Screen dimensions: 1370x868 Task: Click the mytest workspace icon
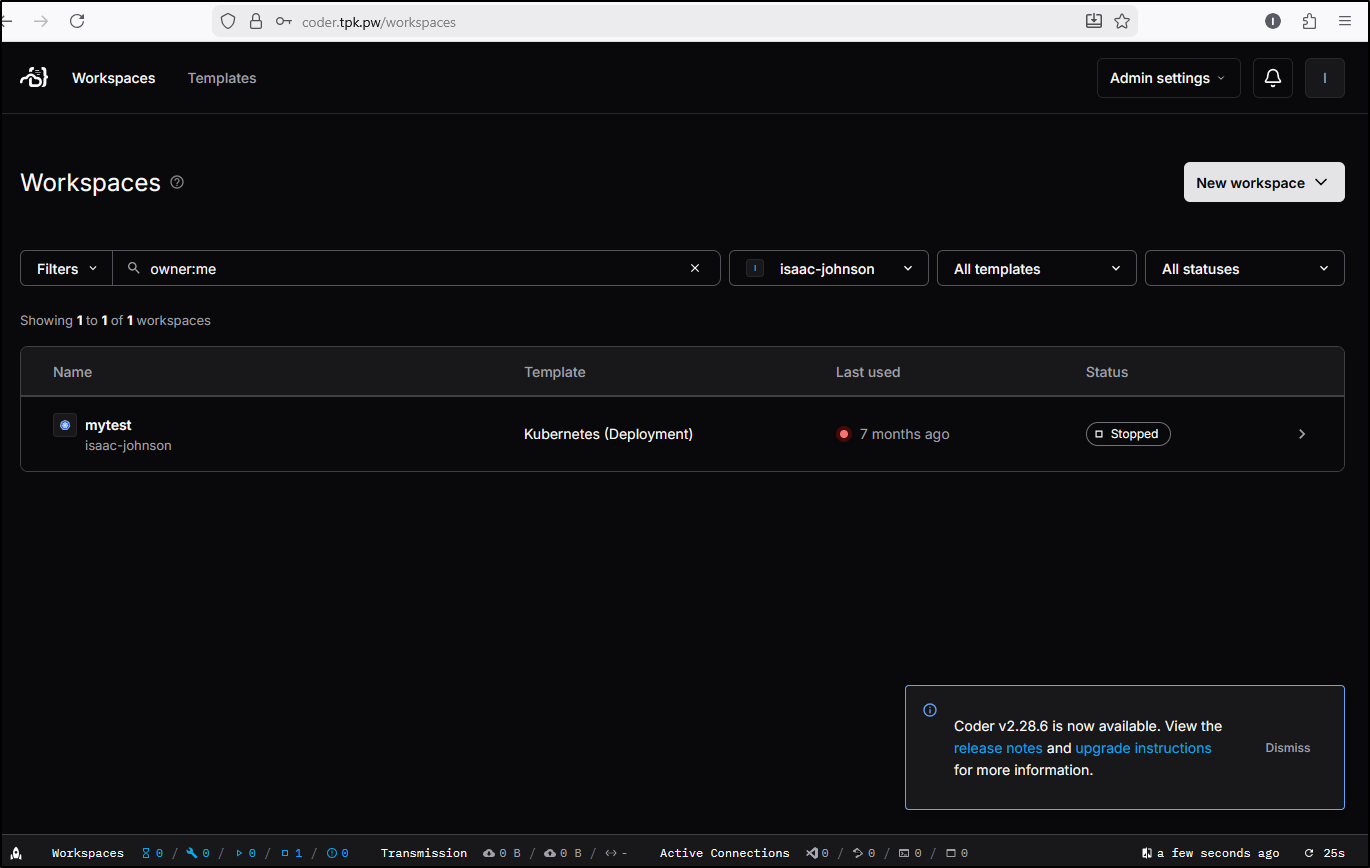[65, 425]
